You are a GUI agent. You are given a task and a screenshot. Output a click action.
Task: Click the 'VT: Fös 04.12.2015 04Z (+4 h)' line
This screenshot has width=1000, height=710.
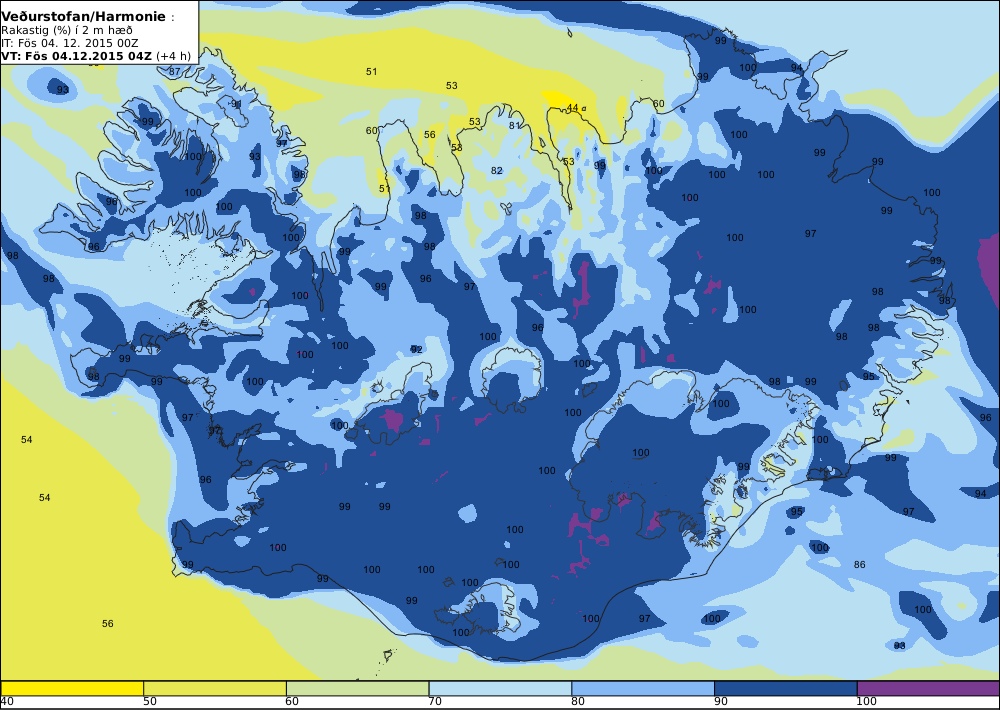click(96, 55)
